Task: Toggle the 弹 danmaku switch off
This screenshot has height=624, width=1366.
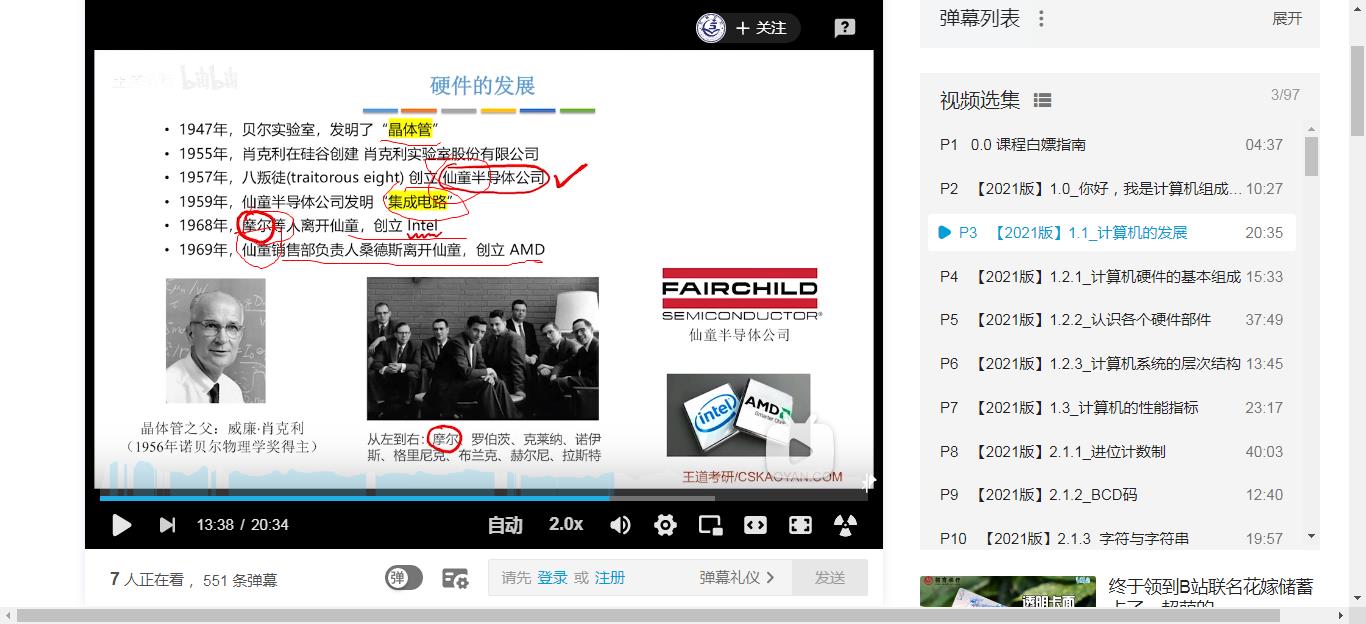Action: tap(404, 578)
